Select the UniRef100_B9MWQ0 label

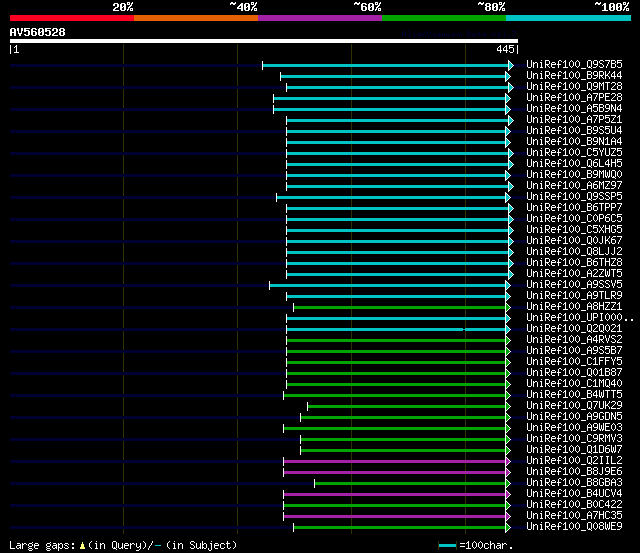coord(574,175)
